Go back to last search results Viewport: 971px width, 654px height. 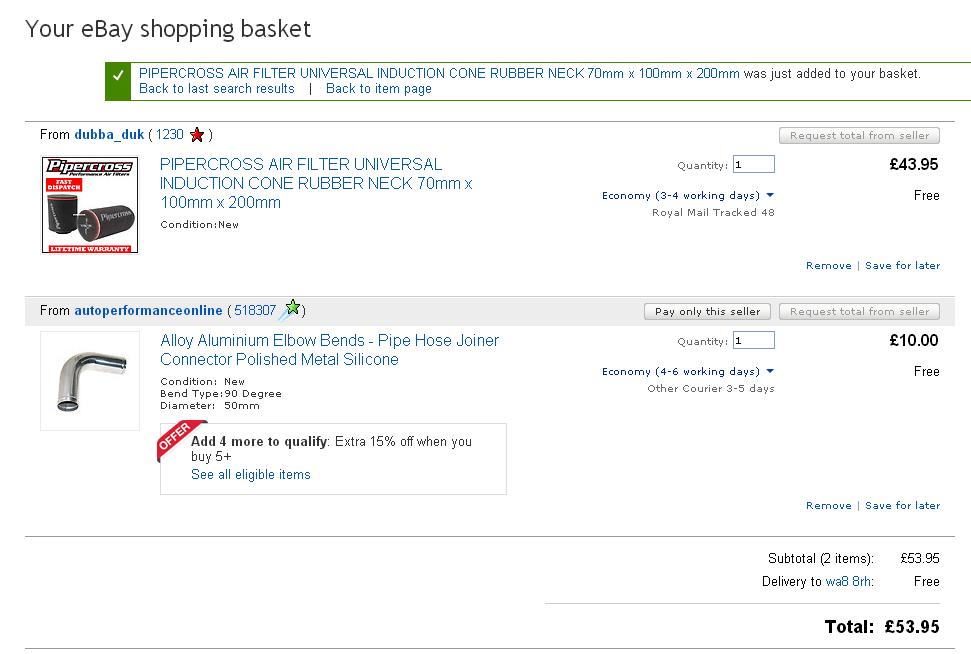217,89
